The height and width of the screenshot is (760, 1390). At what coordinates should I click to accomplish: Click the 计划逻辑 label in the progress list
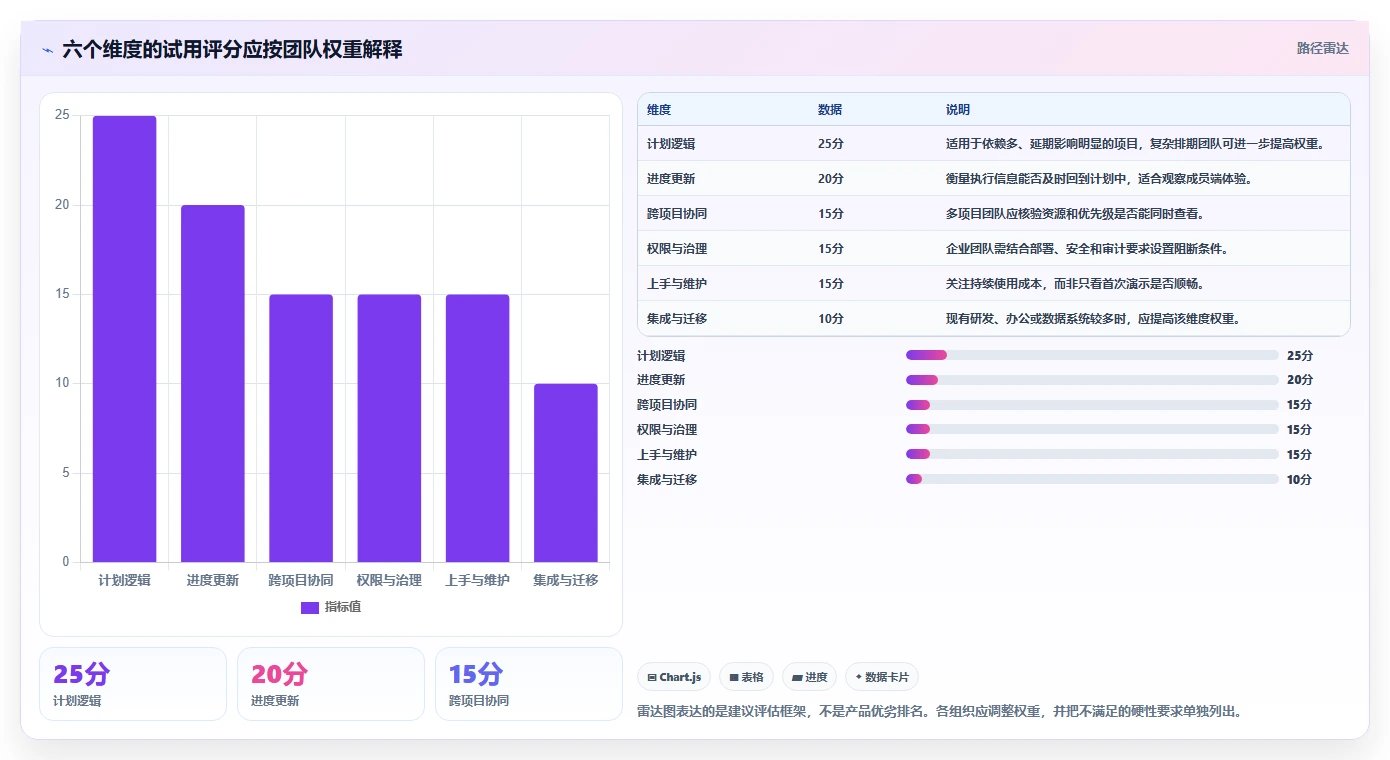click(661, 356)
